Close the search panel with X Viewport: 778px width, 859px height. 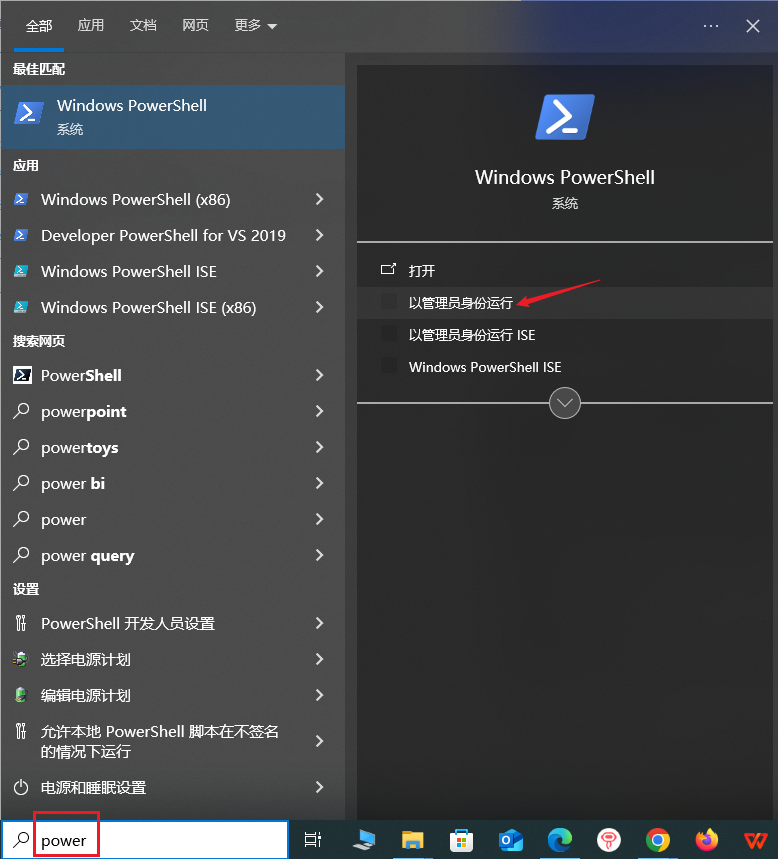click(753, 26)
